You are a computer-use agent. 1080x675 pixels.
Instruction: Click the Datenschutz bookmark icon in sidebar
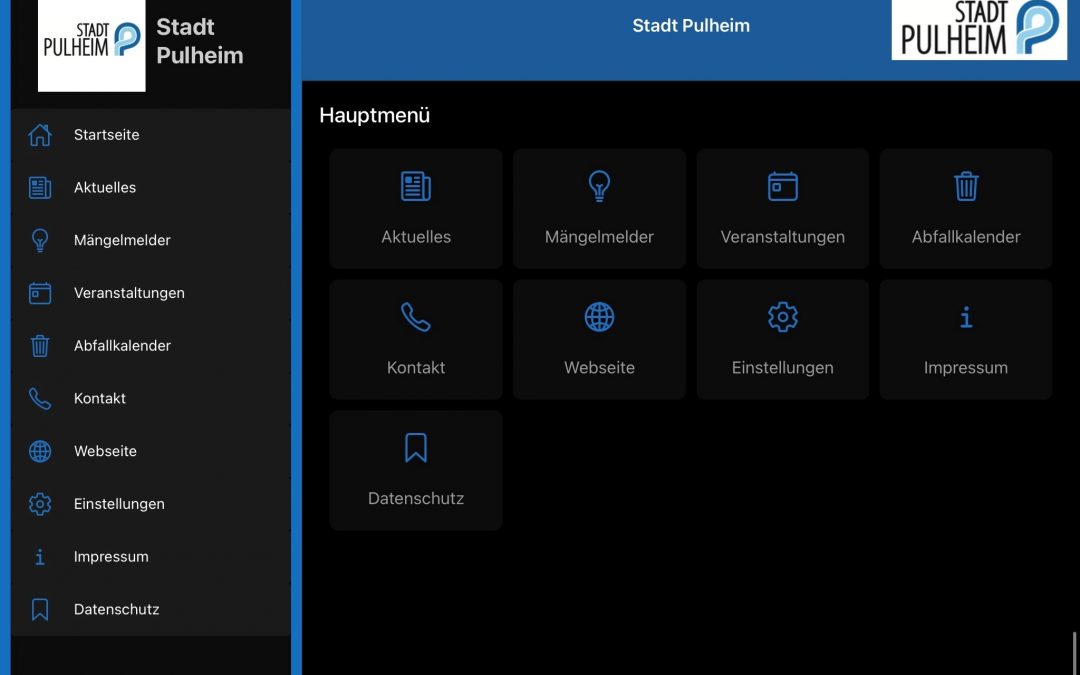tap(40, 610)
